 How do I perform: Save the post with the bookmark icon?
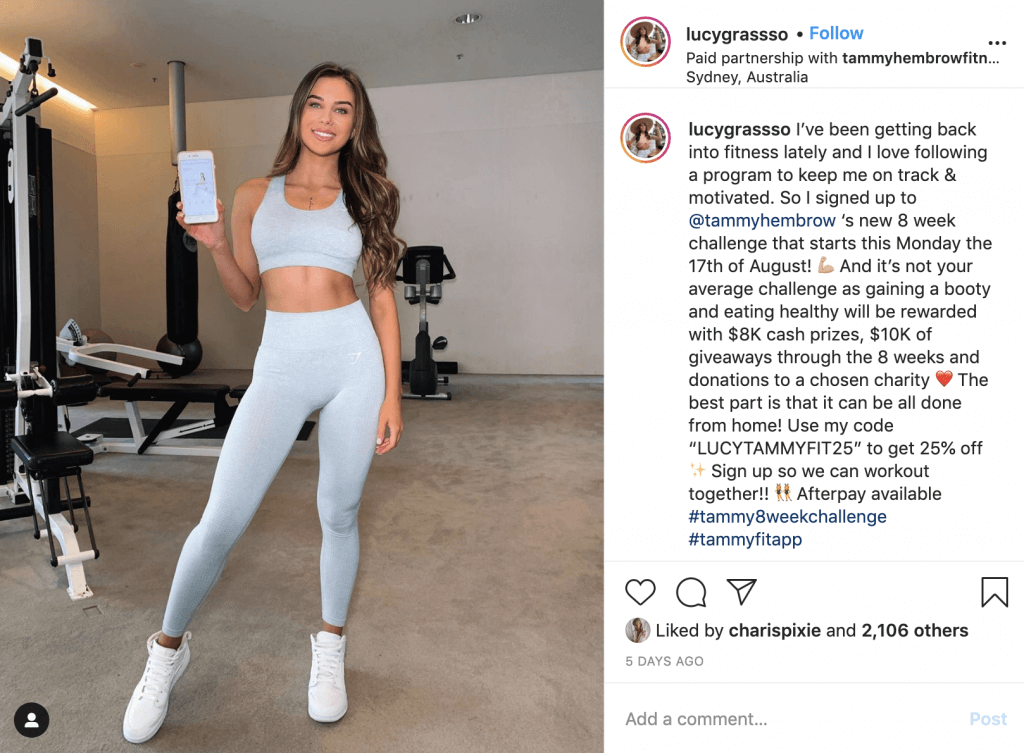pyautogui.click(x=994, y=592)
